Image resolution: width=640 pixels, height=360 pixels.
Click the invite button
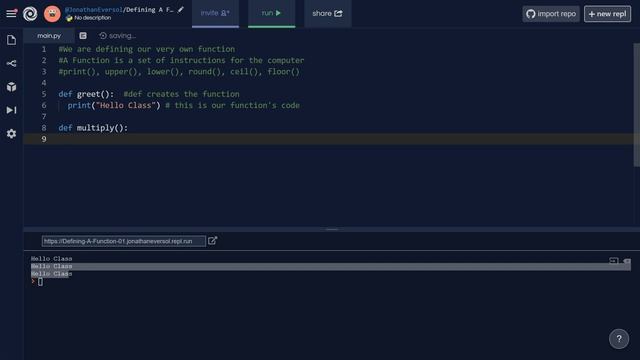coord(216,13)
